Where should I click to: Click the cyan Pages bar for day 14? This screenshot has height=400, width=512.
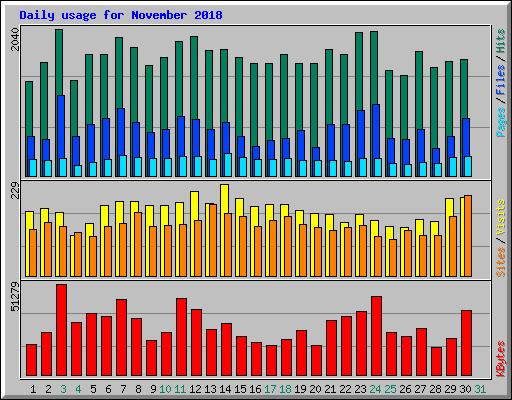click(x=228, y=165)
